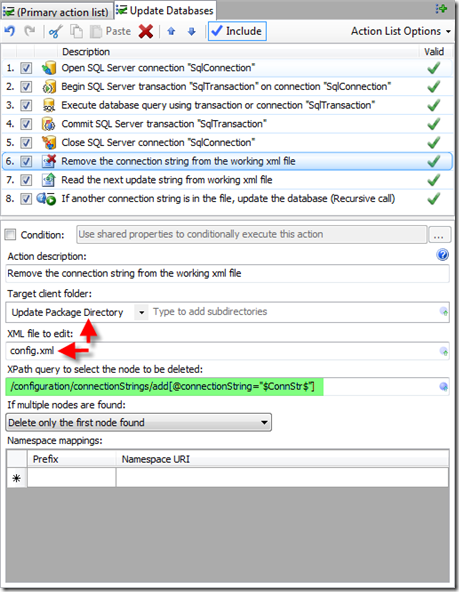Open the Update Package Directory dropdown
459x592 pixels.
point(142,313)
